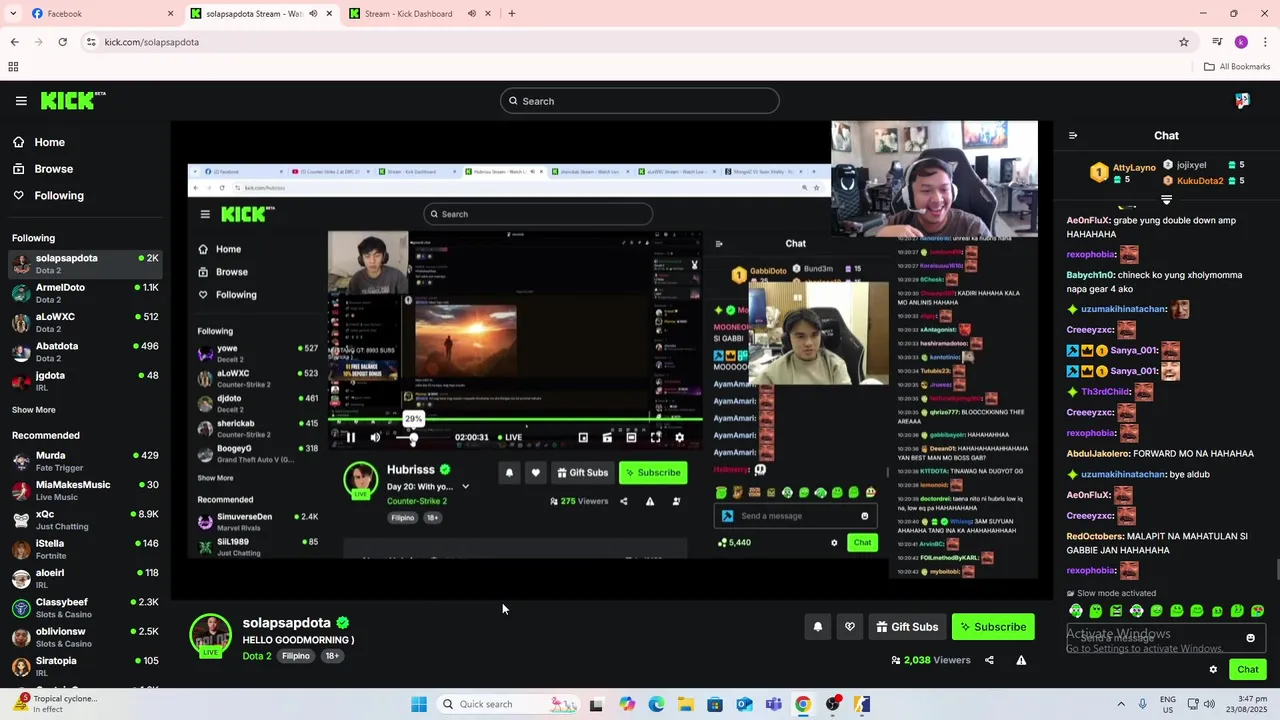Open ArmelDoto channel in Following list
The width and height of the screenshot is (1280, 720).
[85, 293]
